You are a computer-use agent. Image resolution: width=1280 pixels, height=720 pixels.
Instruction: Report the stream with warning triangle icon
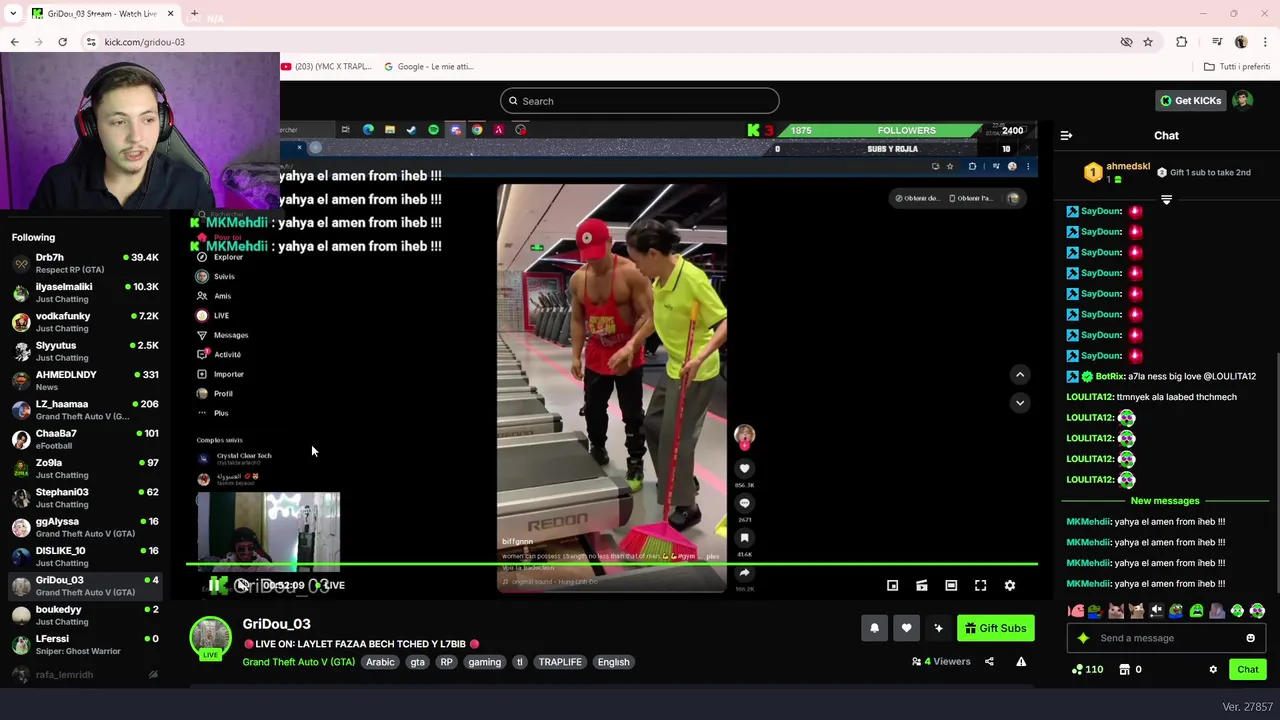[x=1021, y=662]
